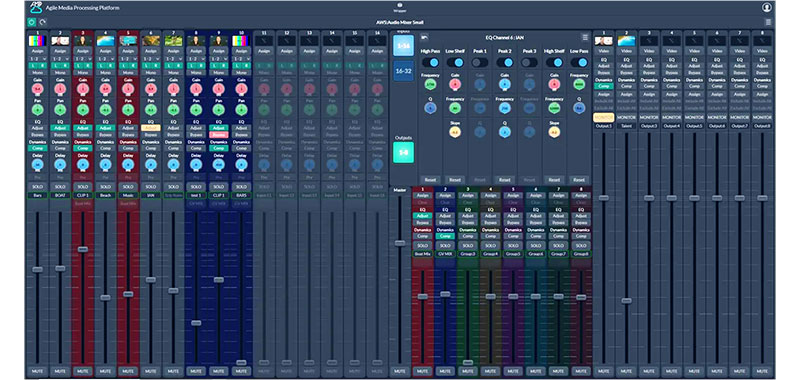Toggle the High Shelf filter switch
Viewport: 800px width, 380px height.
[554, 62]
